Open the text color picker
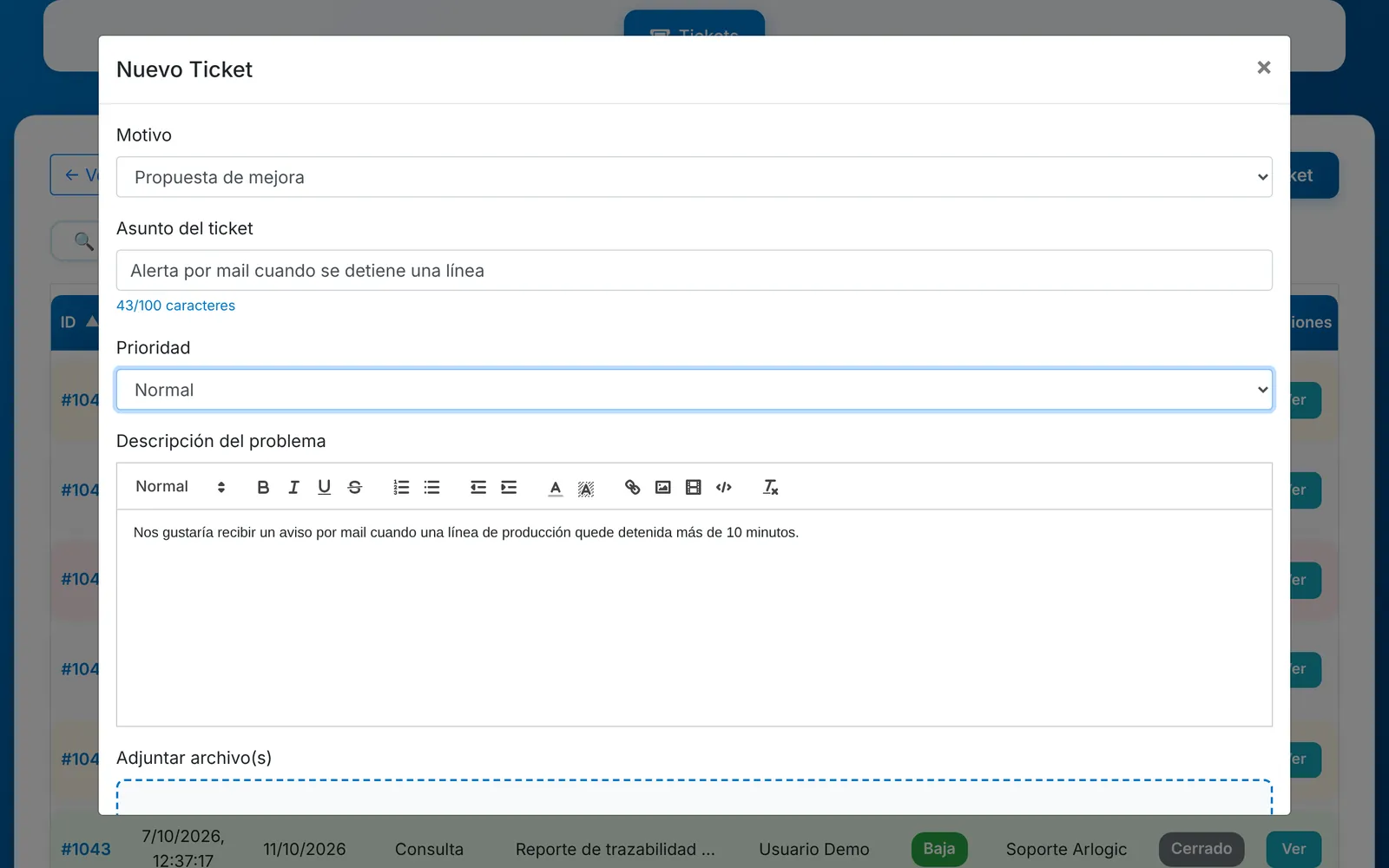 (x=556, y=487)
